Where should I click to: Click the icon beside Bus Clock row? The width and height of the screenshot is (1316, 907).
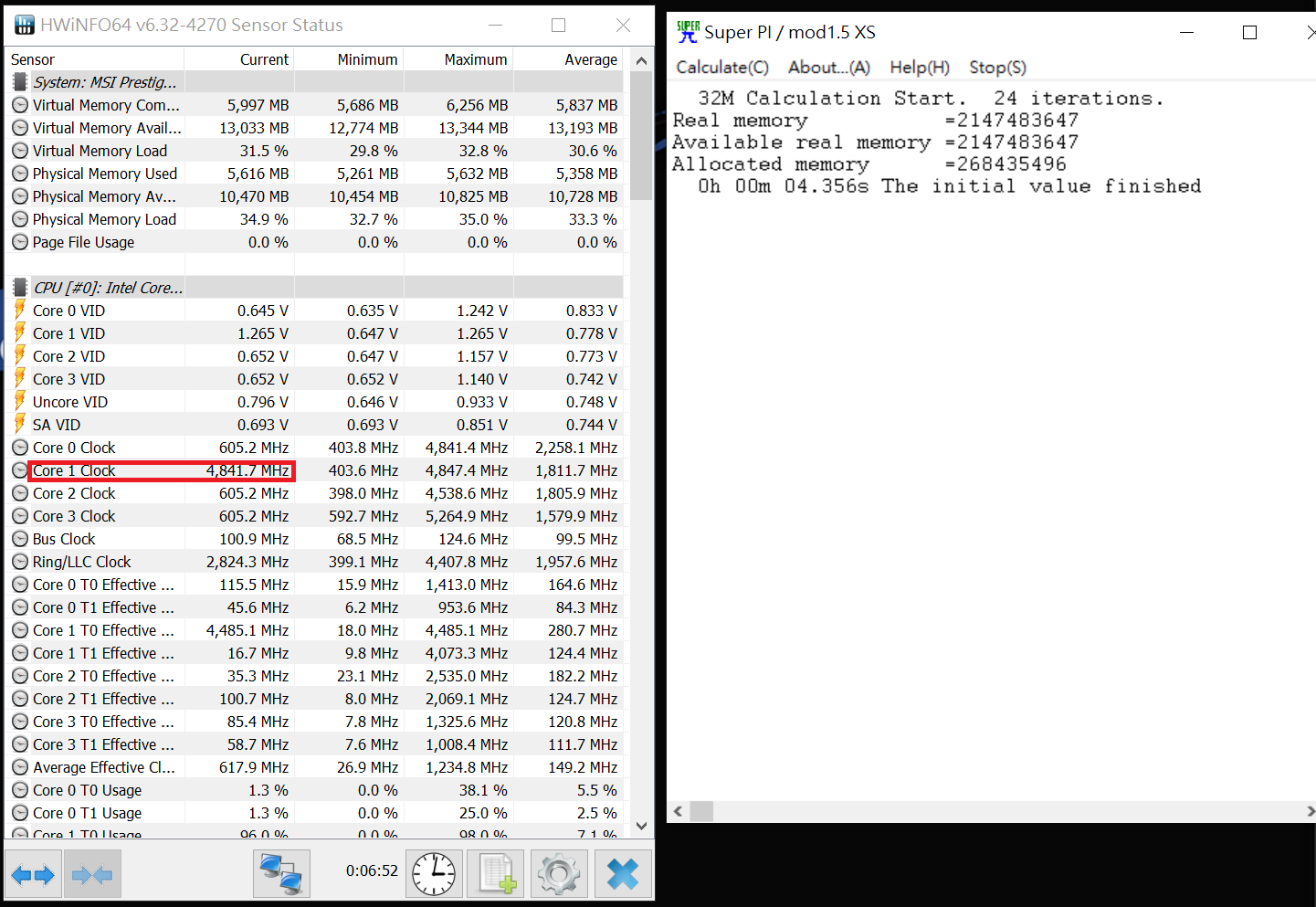click(x=20, y=539)
